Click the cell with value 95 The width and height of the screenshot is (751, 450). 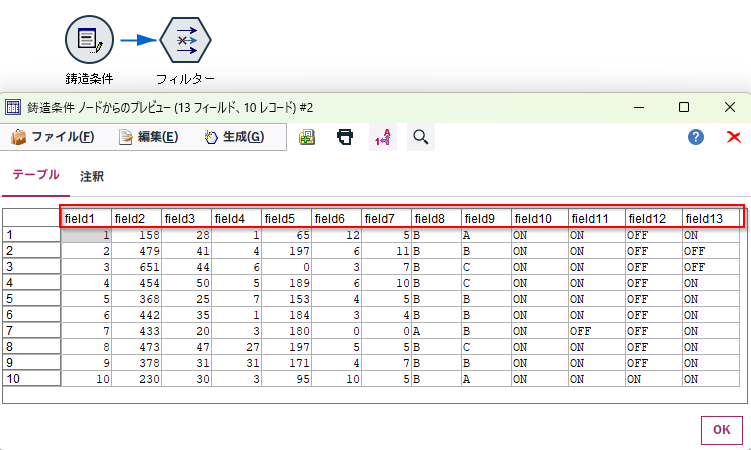click(286, 379)
